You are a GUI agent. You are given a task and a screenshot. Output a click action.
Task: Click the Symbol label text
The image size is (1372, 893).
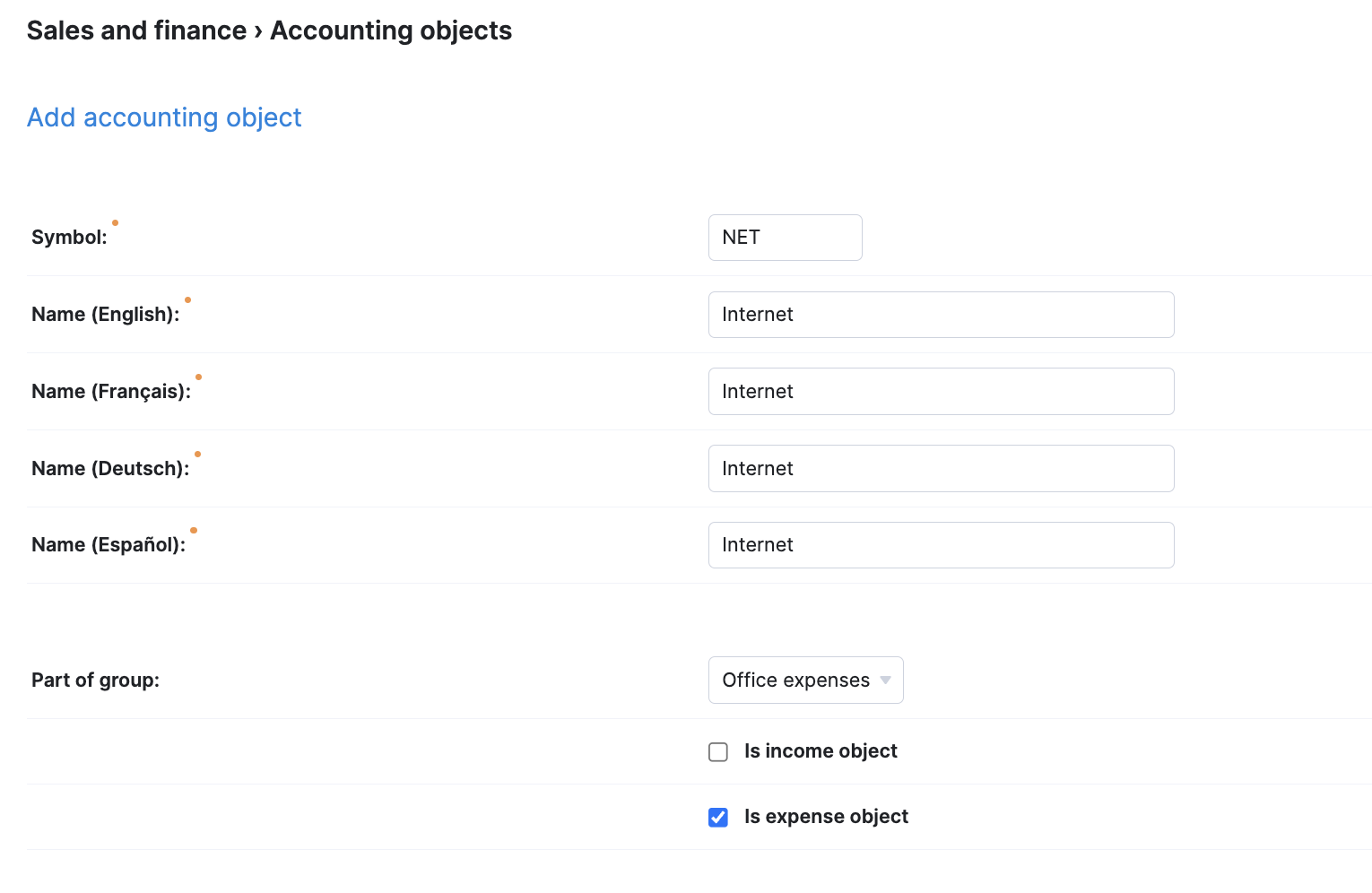pyautogui.click(x=69, y=238)
